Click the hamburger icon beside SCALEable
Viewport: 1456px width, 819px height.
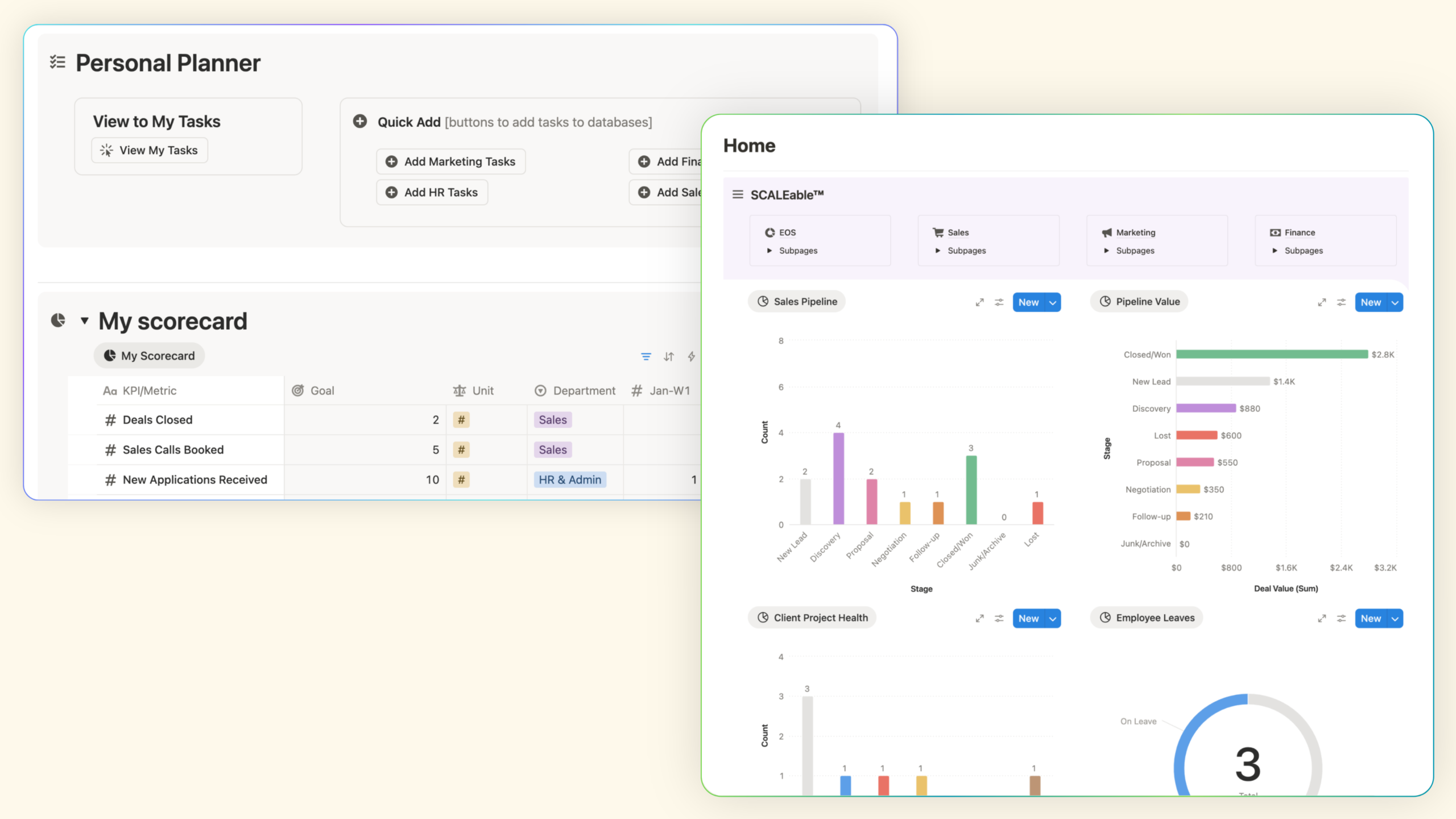pyautogui.click(x=738, y=195)
